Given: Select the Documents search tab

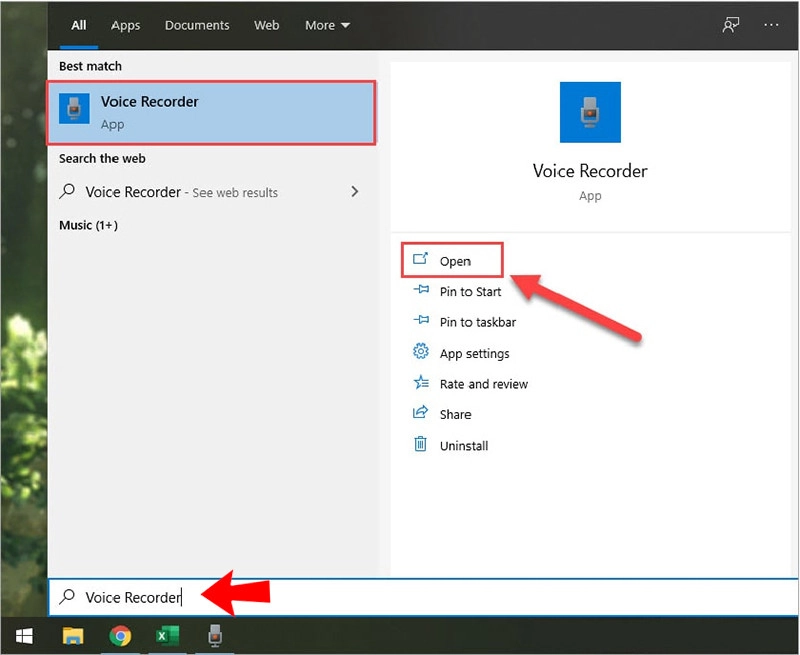Looking at the screenshot, I should (197, 25).
